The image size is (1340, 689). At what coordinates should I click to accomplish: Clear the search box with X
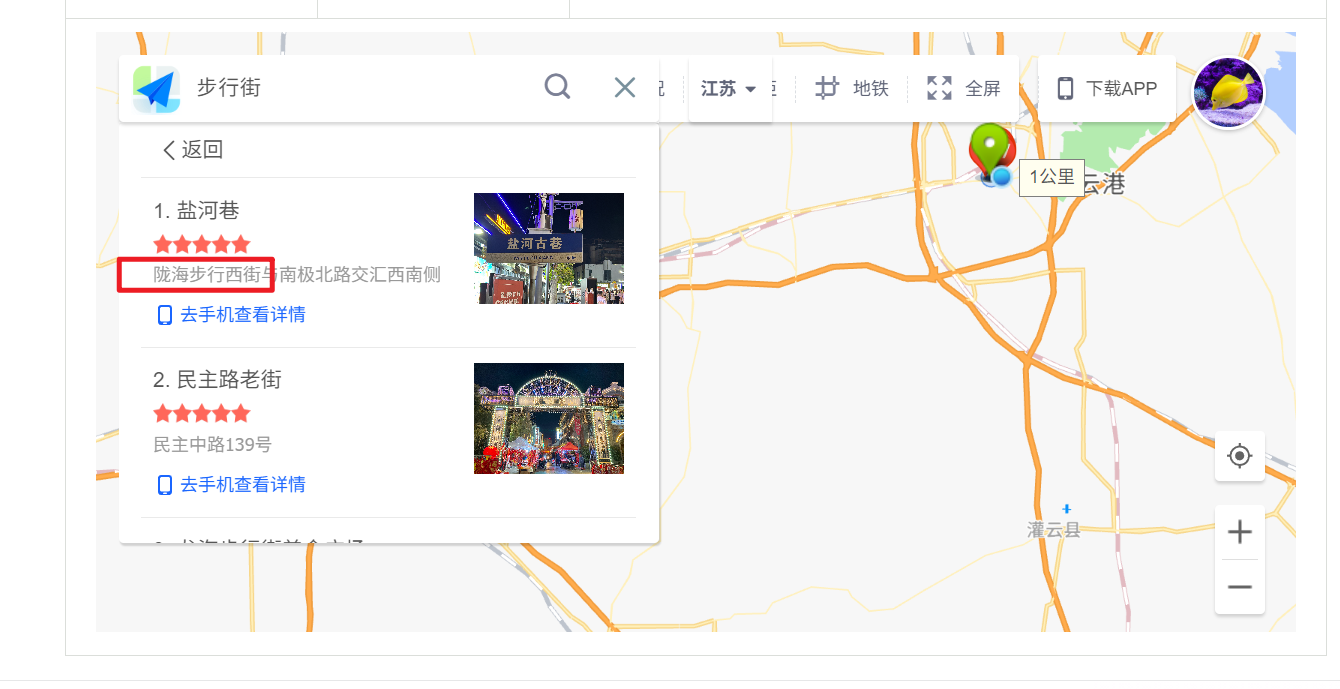(625, 88)
